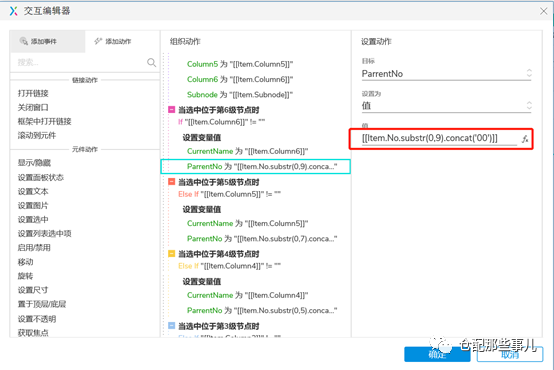Select the 显示/隐藏 action

point(34,163)
